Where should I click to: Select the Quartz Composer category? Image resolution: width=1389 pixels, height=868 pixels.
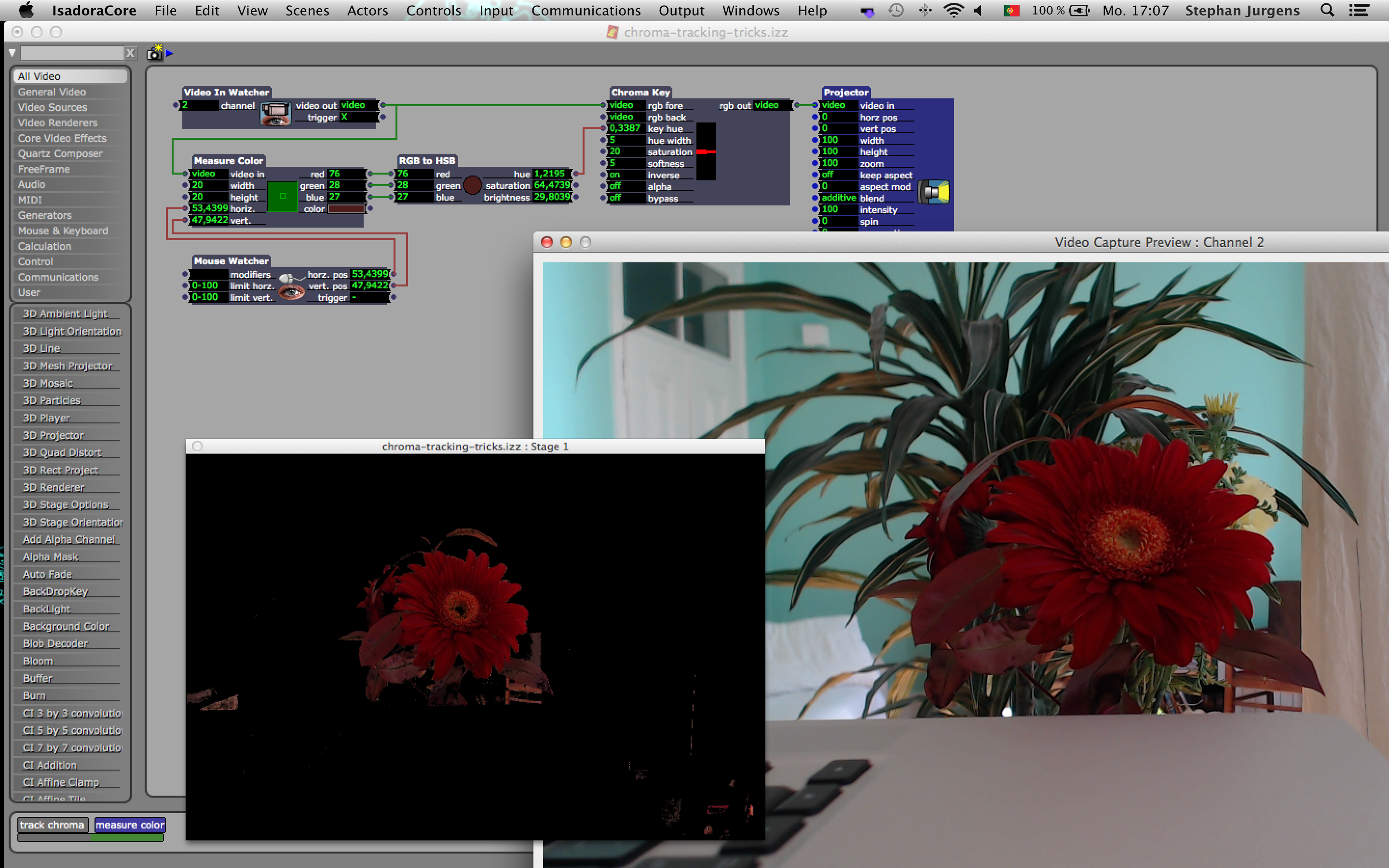pos(70,153)
